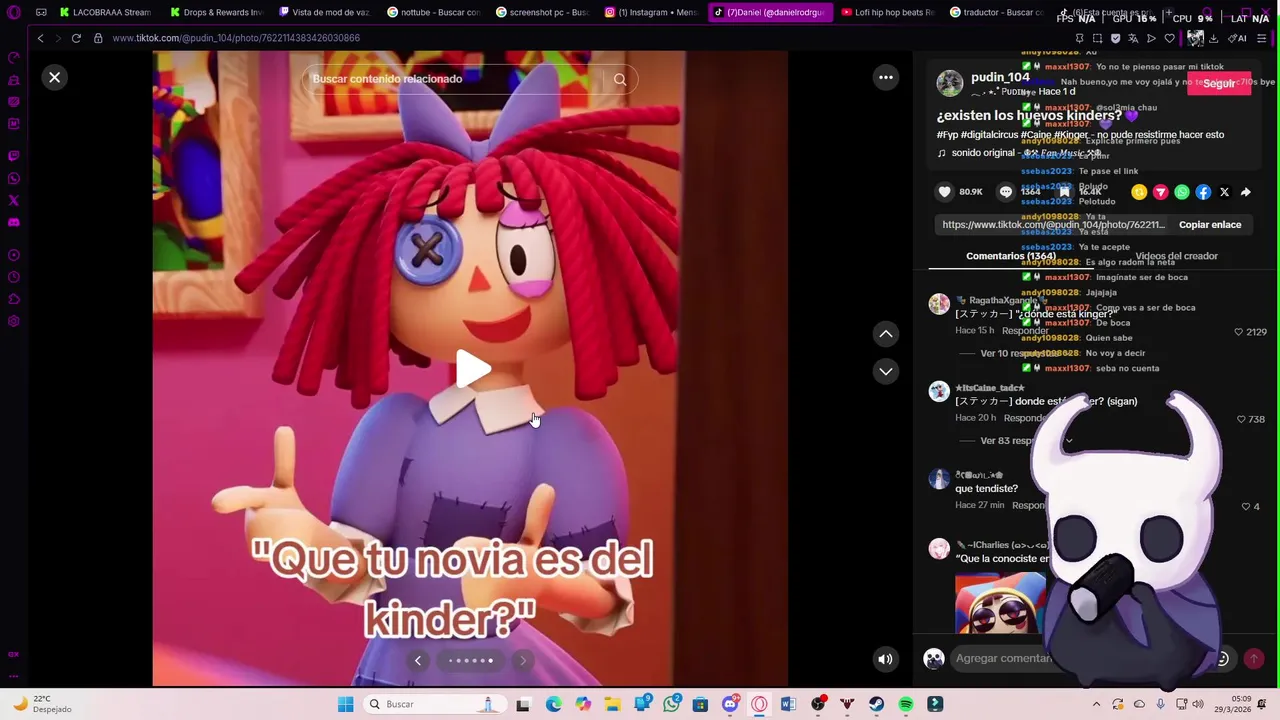Go back in browser history
Image resolution: width=1280 pixels, height=720 pixels.
point(40,38)
